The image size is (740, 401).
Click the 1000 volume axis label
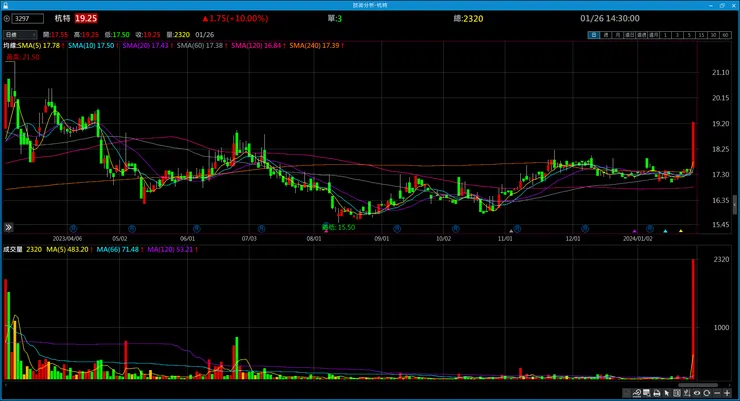pyautogui.click(x=721, y=327)
